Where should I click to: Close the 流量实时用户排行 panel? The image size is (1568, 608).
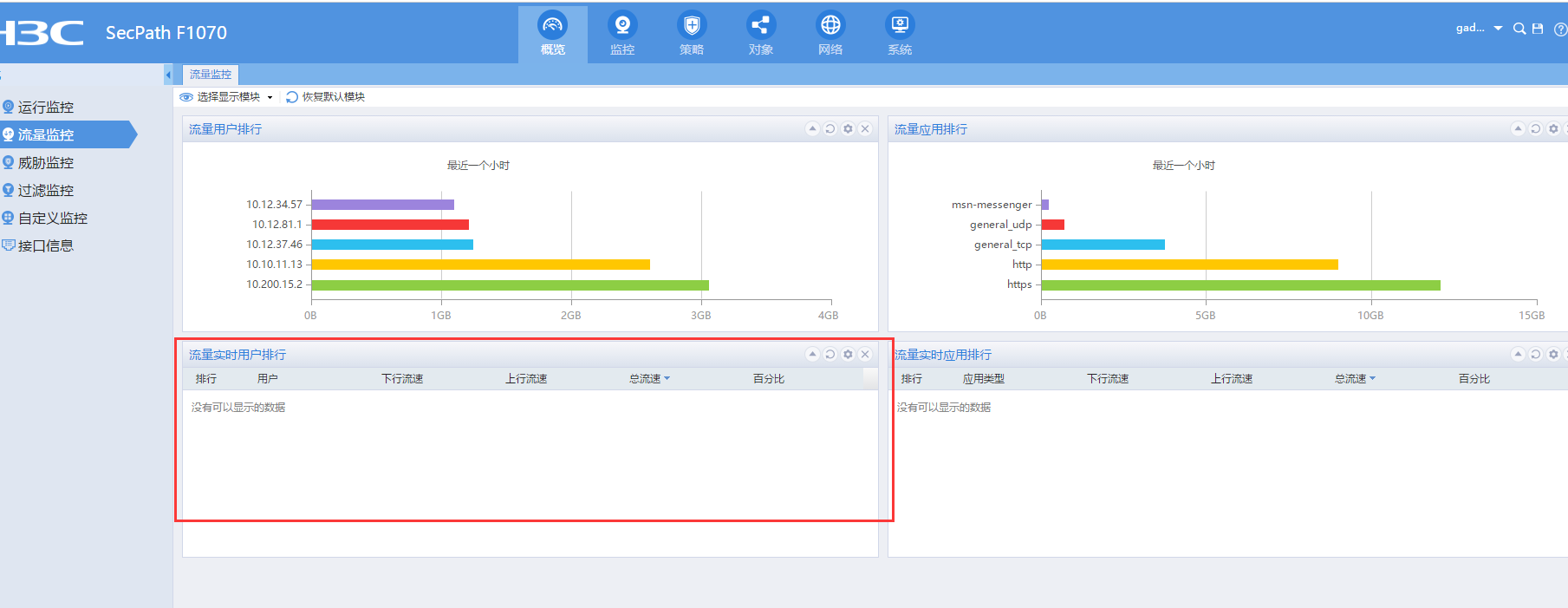(x=865, y=355)
